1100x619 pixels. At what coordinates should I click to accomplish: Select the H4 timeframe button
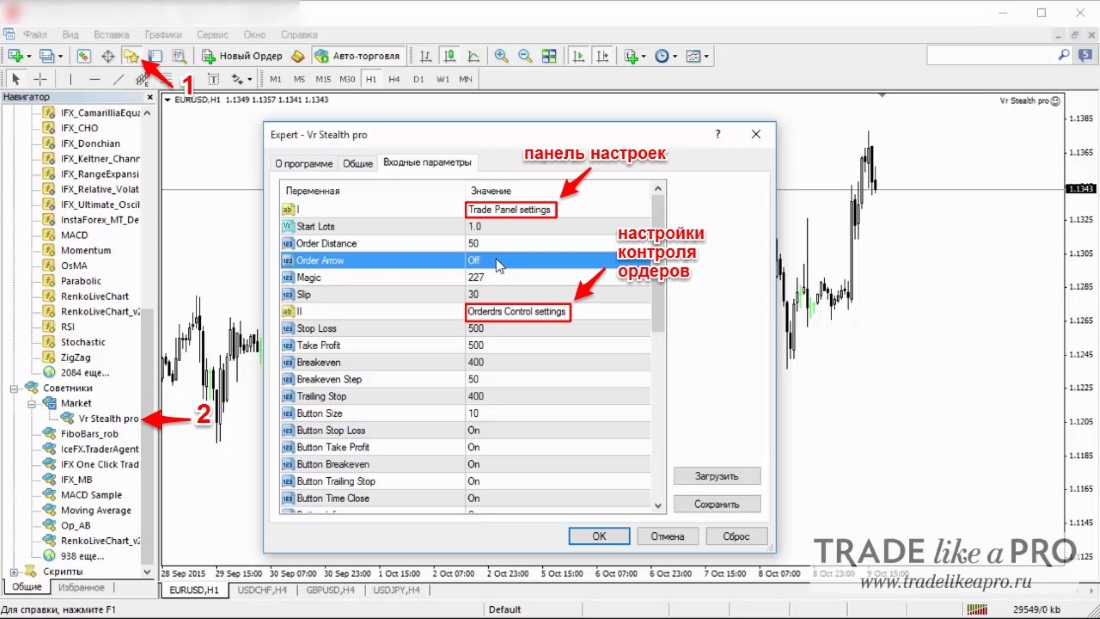pyautogui.click(x=394, y=79)
